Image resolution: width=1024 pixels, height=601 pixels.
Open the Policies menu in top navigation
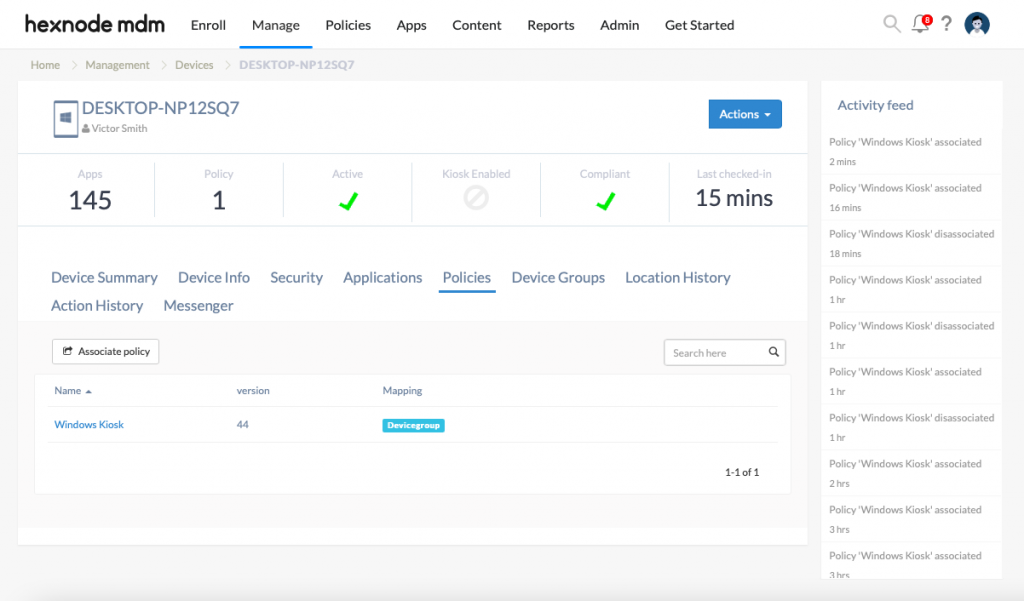[348, 25]
